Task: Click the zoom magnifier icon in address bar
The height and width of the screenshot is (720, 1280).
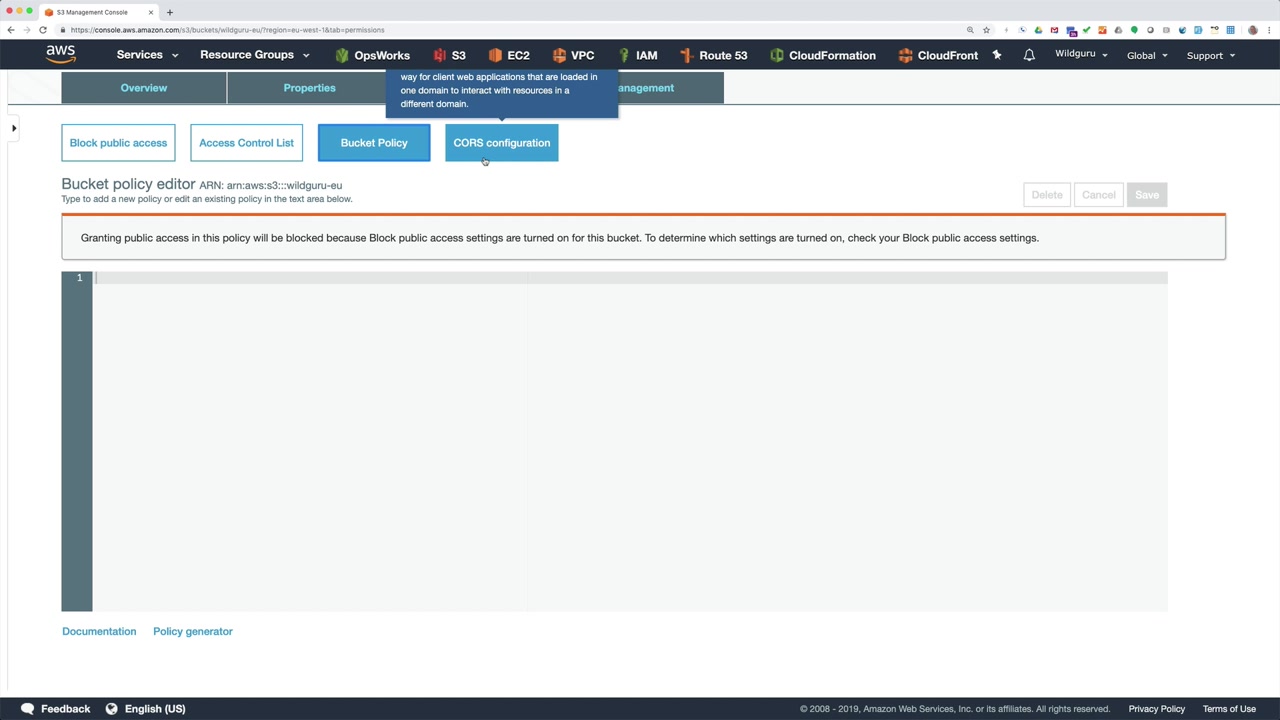Action: pos(970,30)
